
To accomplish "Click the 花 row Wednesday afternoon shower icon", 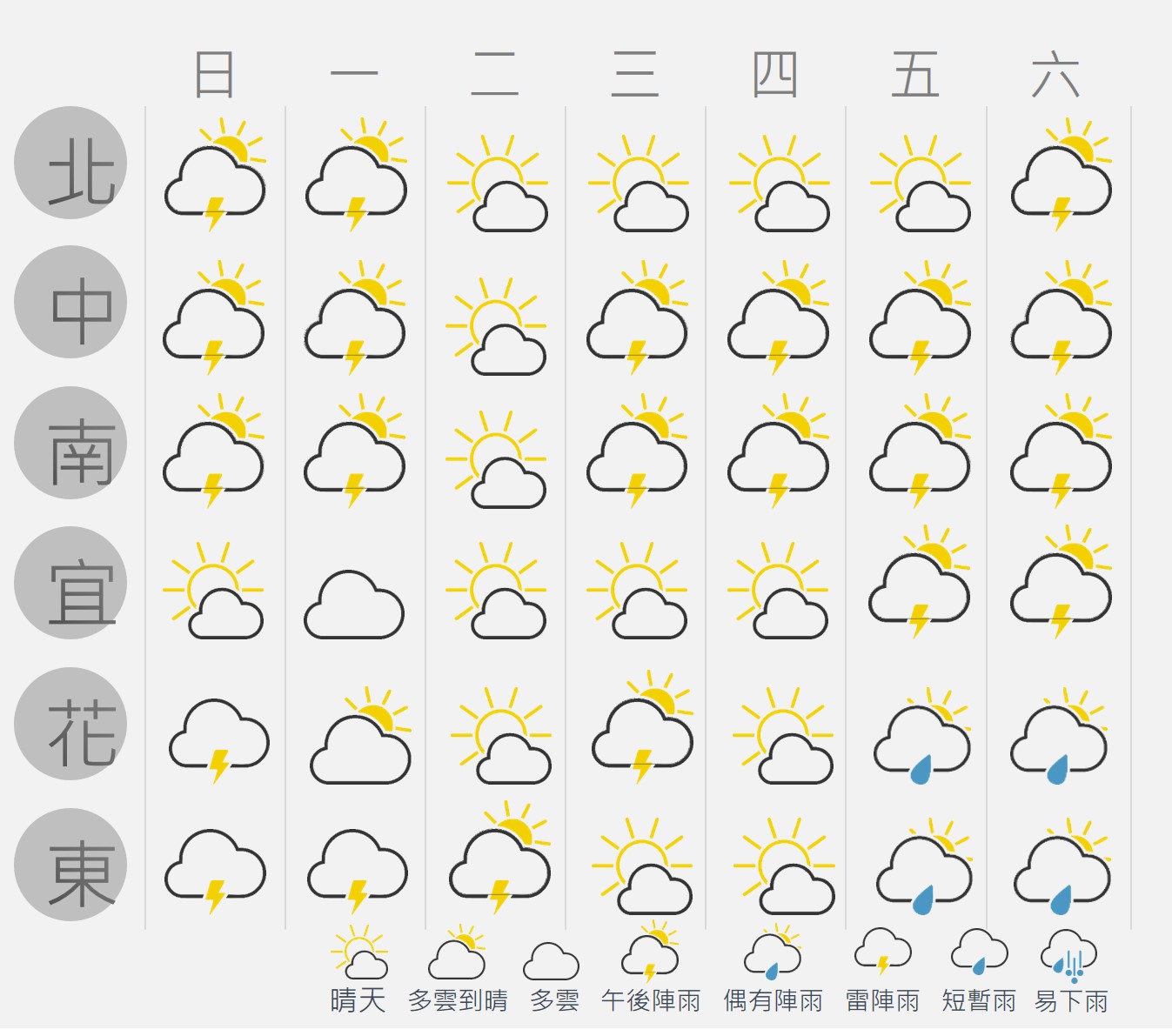I will [x=643, y=727].
